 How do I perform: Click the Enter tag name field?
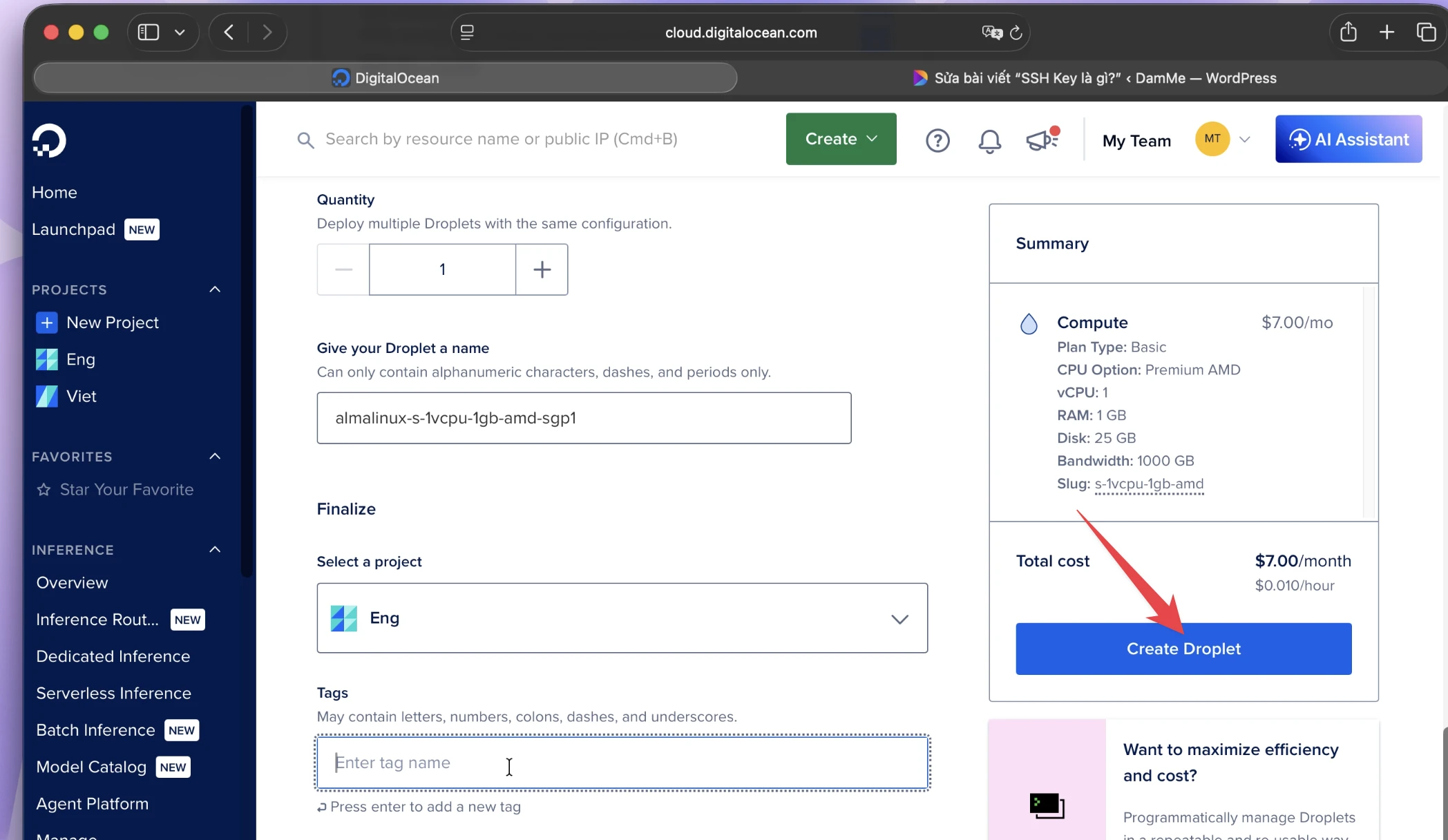coord(622,763)
